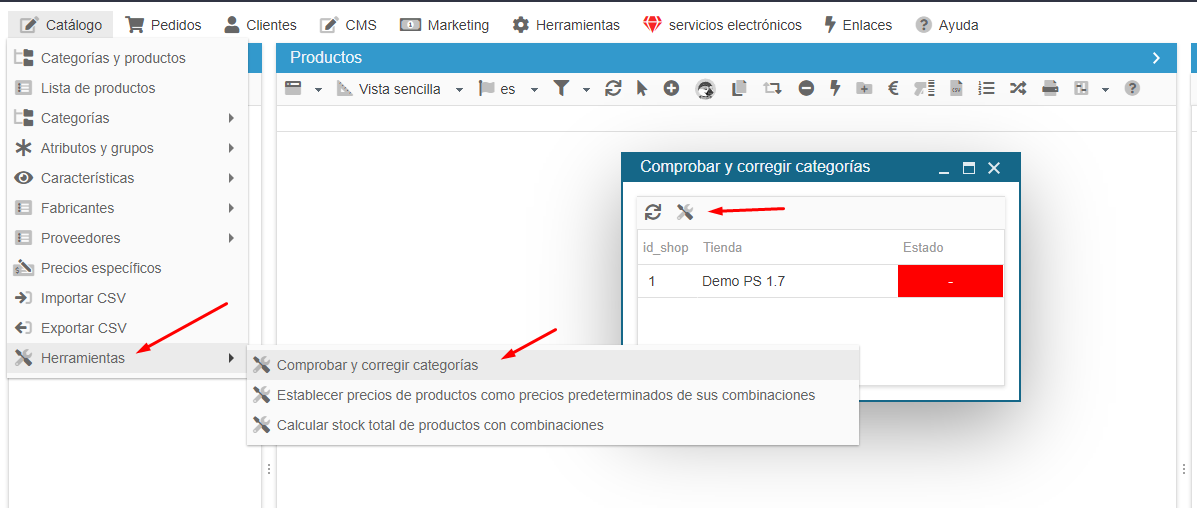The height and width of the screenshot is (508, 1197).
Task: Click the refresh icon in the Productos toolbar
Action: click(x=614, y=89)
